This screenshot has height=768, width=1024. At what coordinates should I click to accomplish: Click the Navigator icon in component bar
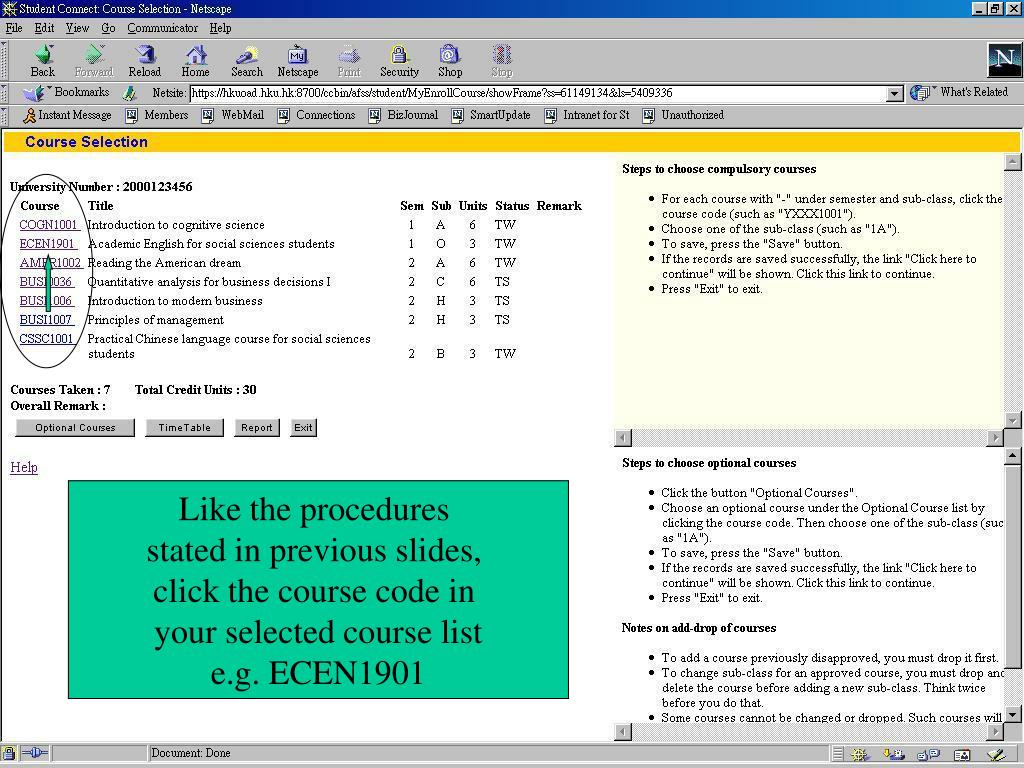[861, 755]
